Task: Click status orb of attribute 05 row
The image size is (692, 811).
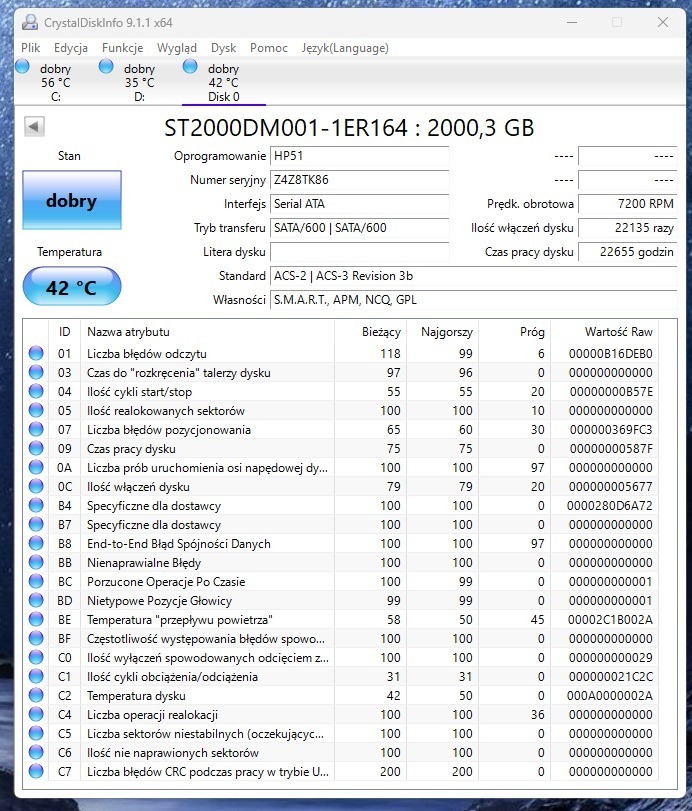Action: pyautogui.click(x=36, y=411)
